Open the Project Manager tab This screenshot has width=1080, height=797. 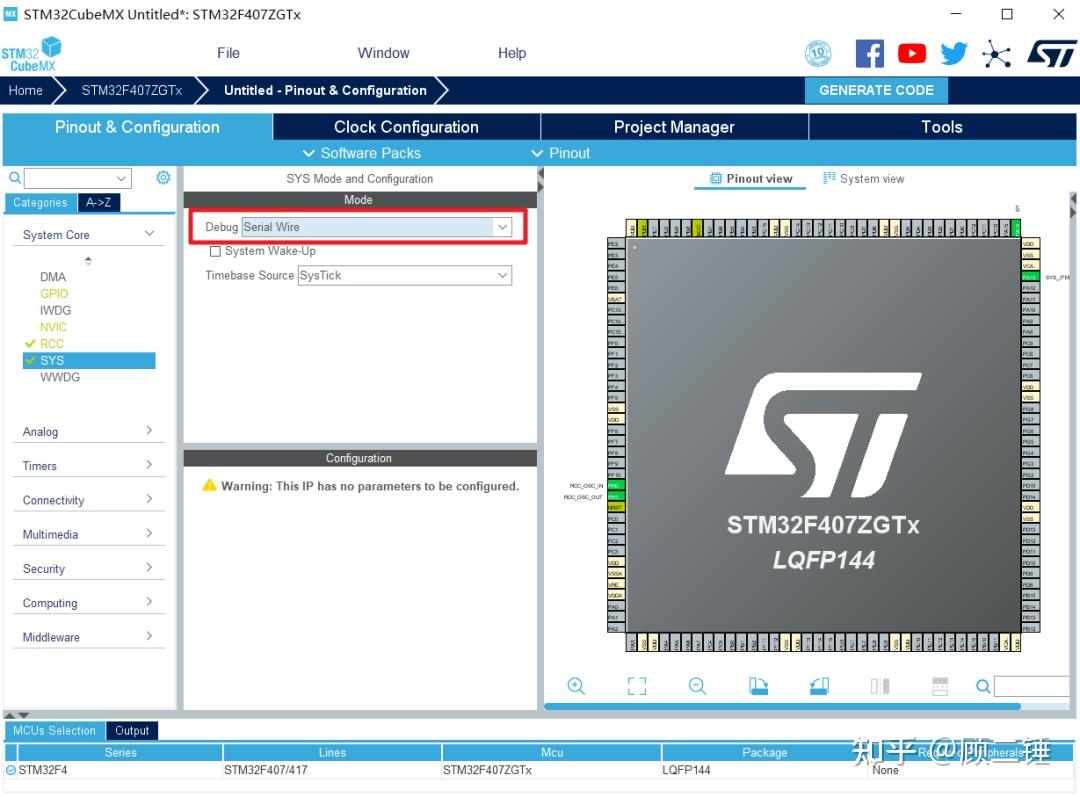673,127
